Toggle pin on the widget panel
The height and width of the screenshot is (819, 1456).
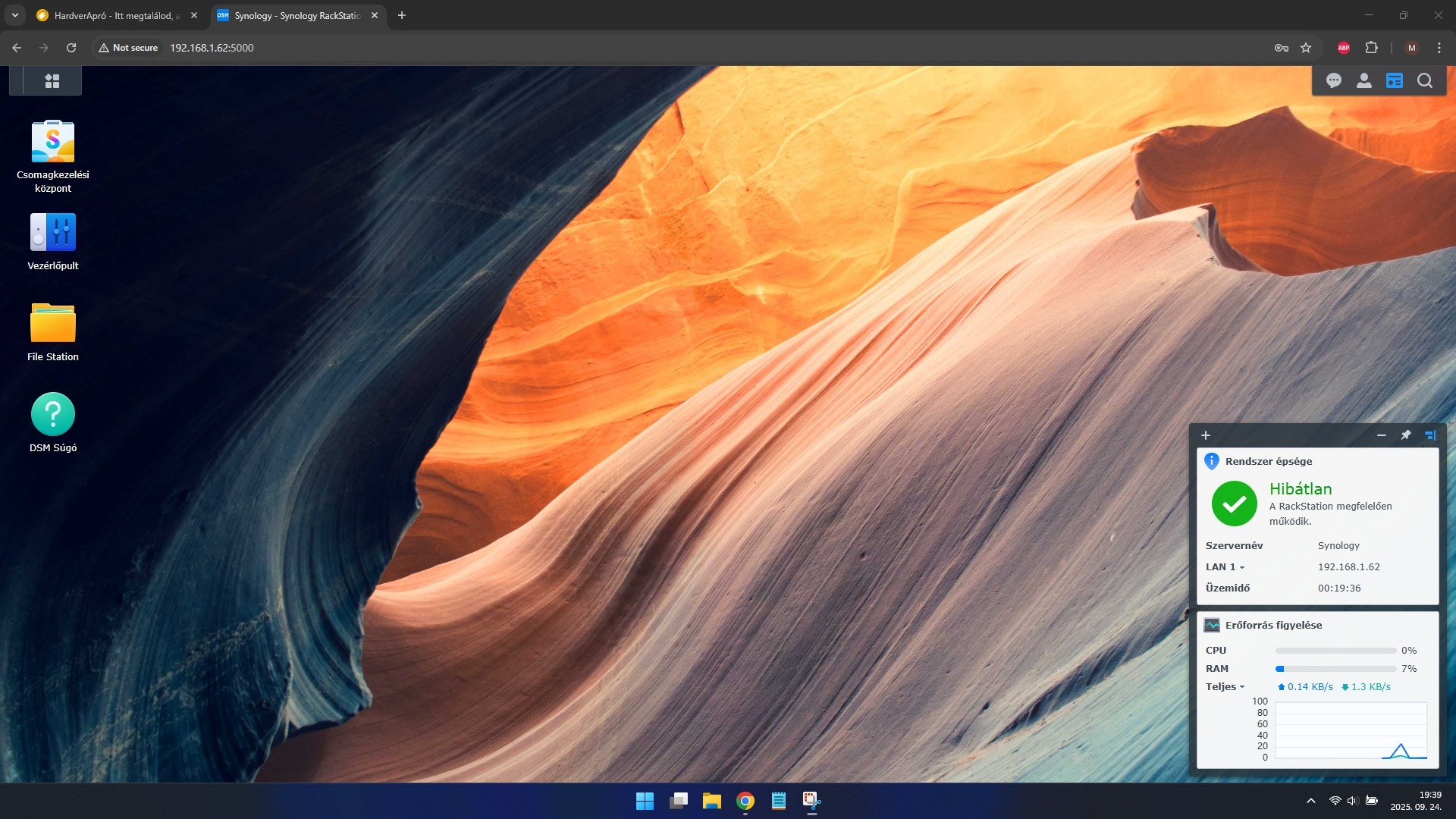[1405, 435]
